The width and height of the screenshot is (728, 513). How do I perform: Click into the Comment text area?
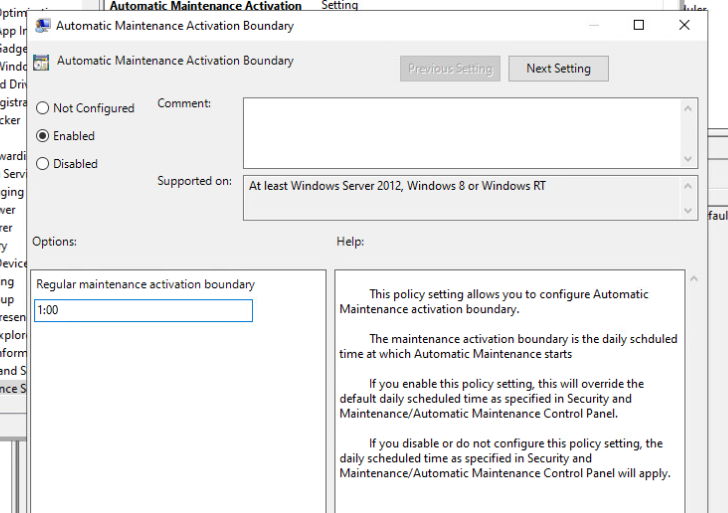[x=462, y=133]
